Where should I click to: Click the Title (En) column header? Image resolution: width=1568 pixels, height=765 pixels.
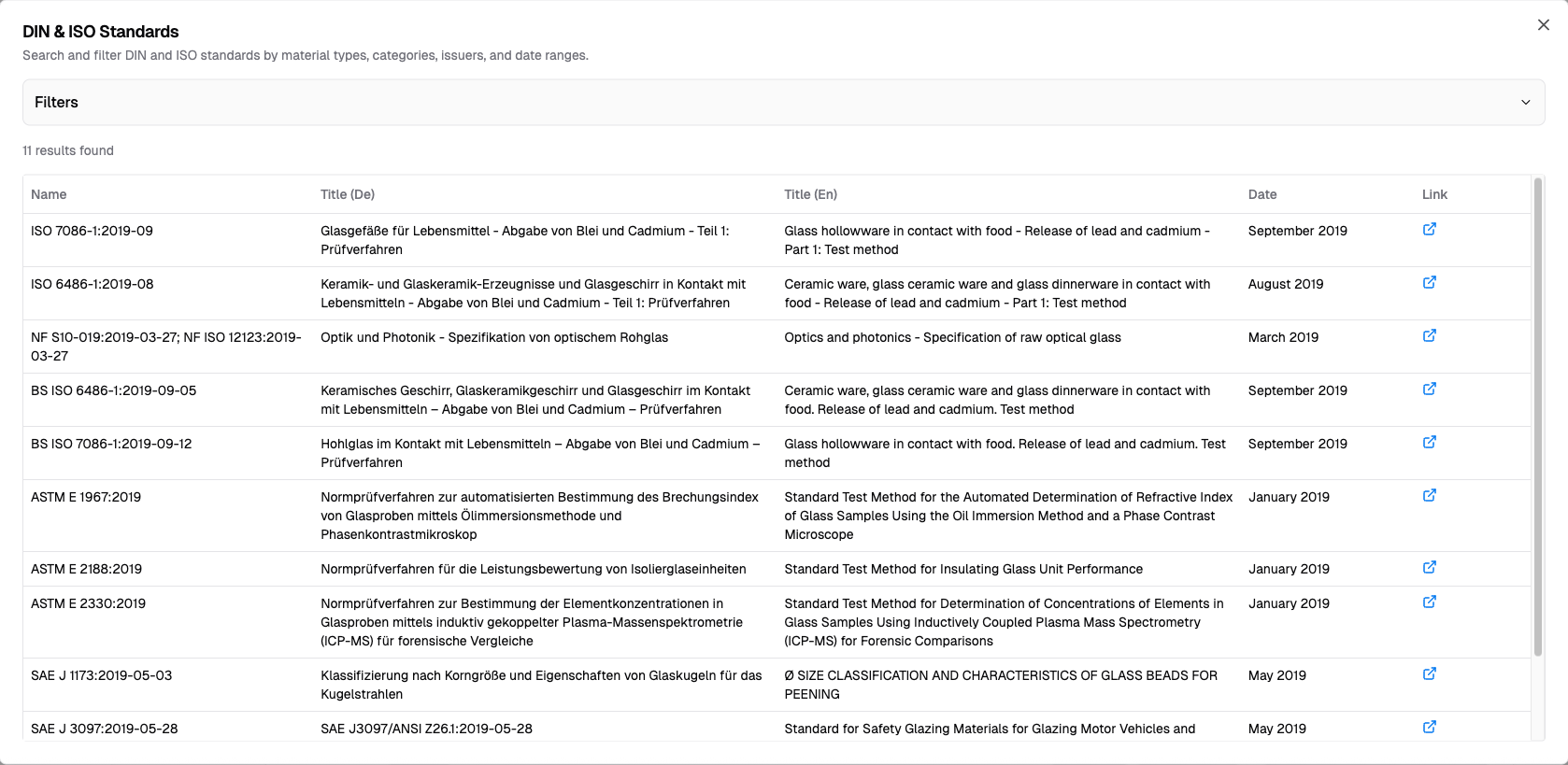pos(810,194)
